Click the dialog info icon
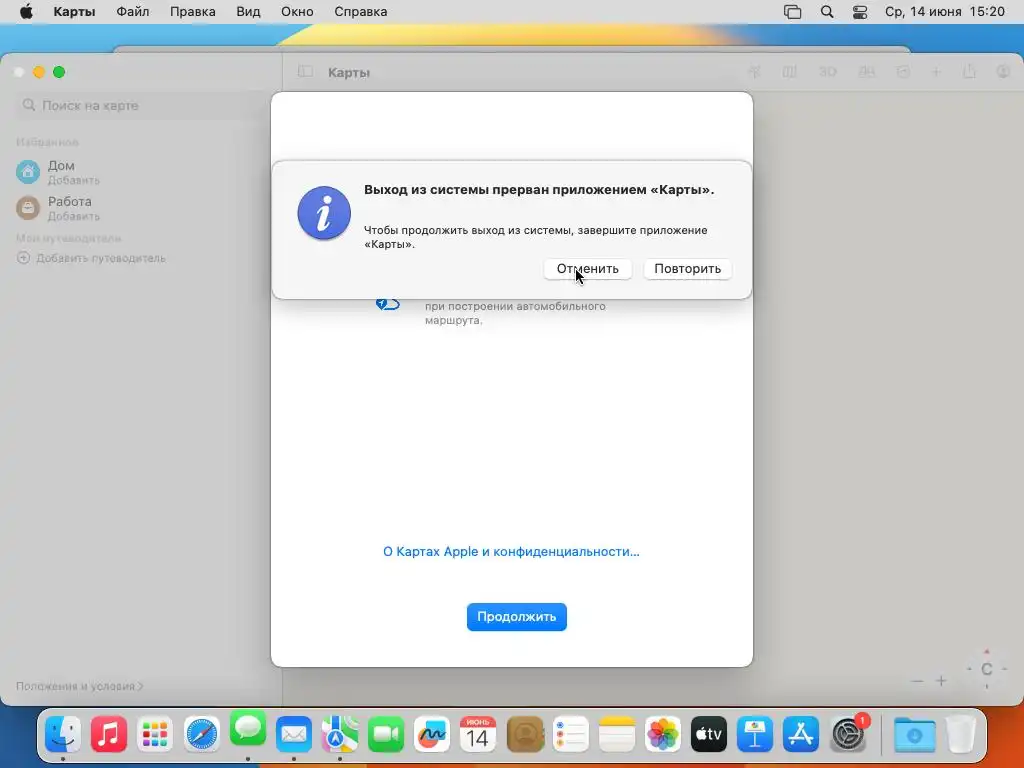The width and height of the screenshot is (1024, 768). tap(324, 214)
